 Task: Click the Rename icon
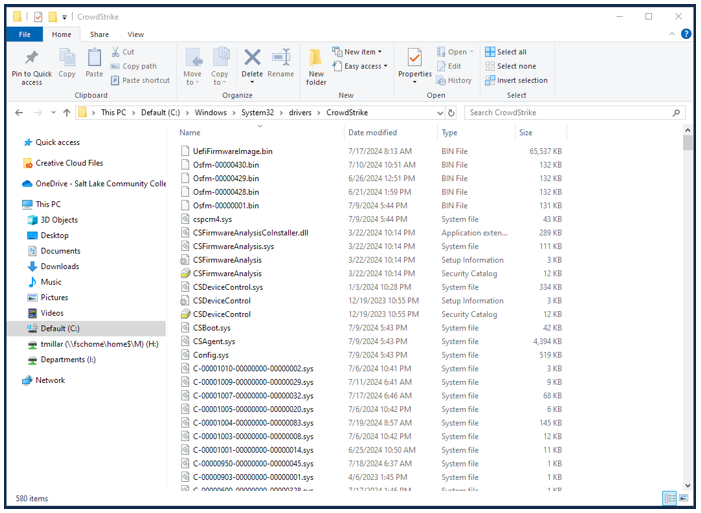point(281,58)
